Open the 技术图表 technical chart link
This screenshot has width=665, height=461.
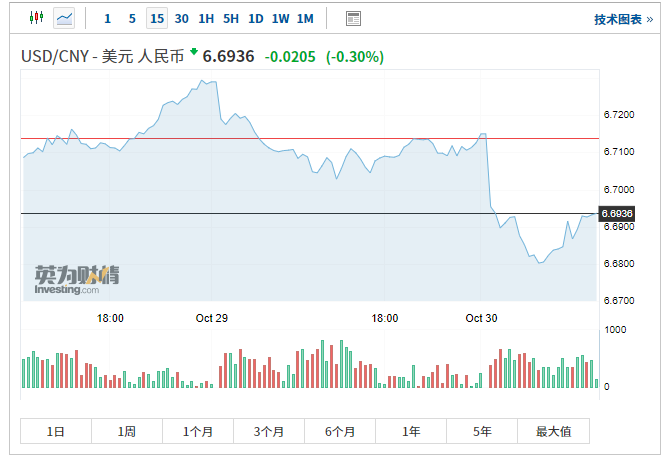click(617, 19)
